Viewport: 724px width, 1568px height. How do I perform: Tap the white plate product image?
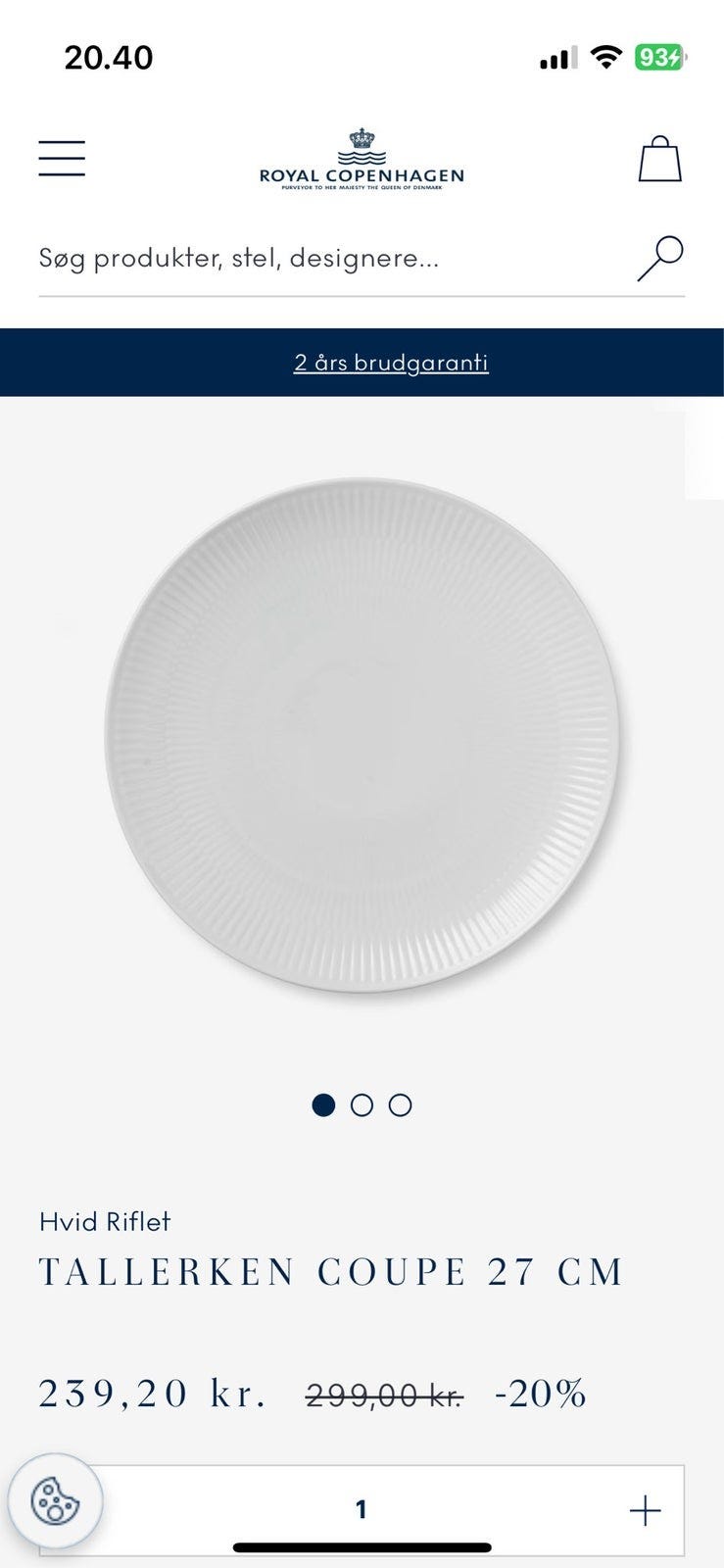click(362, 735)
